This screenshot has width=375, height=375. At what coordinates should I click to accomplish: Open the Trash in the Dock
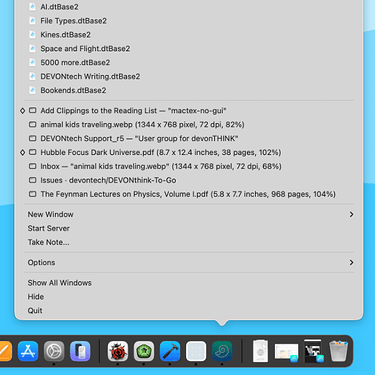pyautogui.click(x=339, y=351)
